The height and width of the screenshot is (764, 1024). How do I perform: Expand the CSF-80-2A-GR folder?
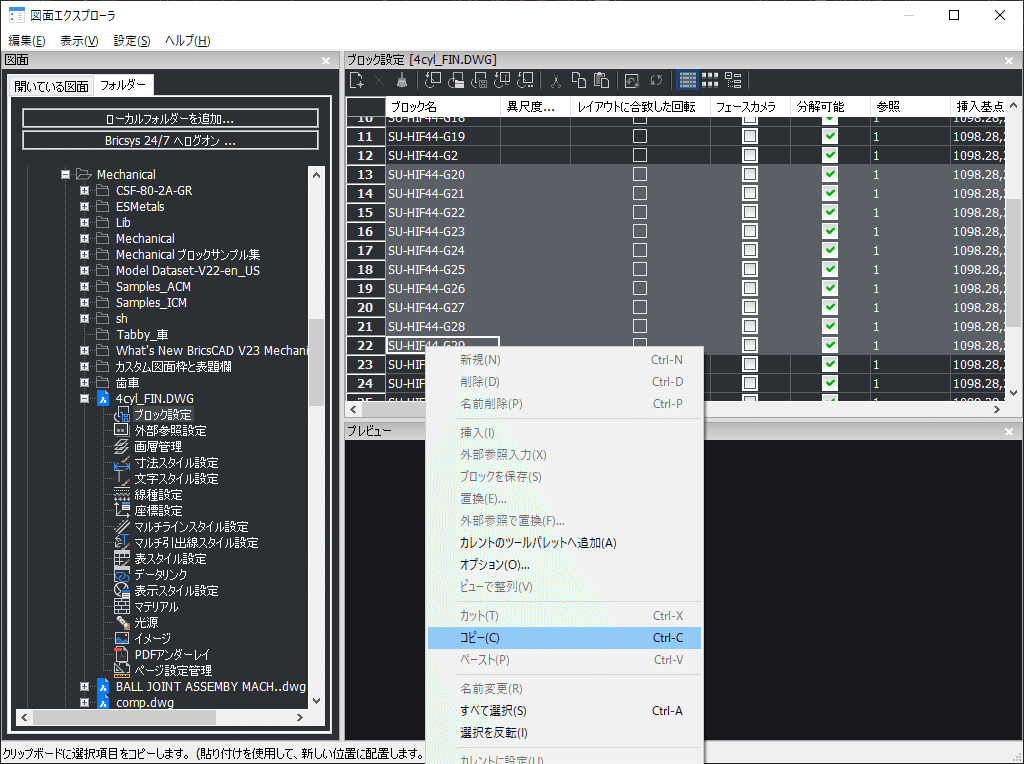[x=84, y=191]
